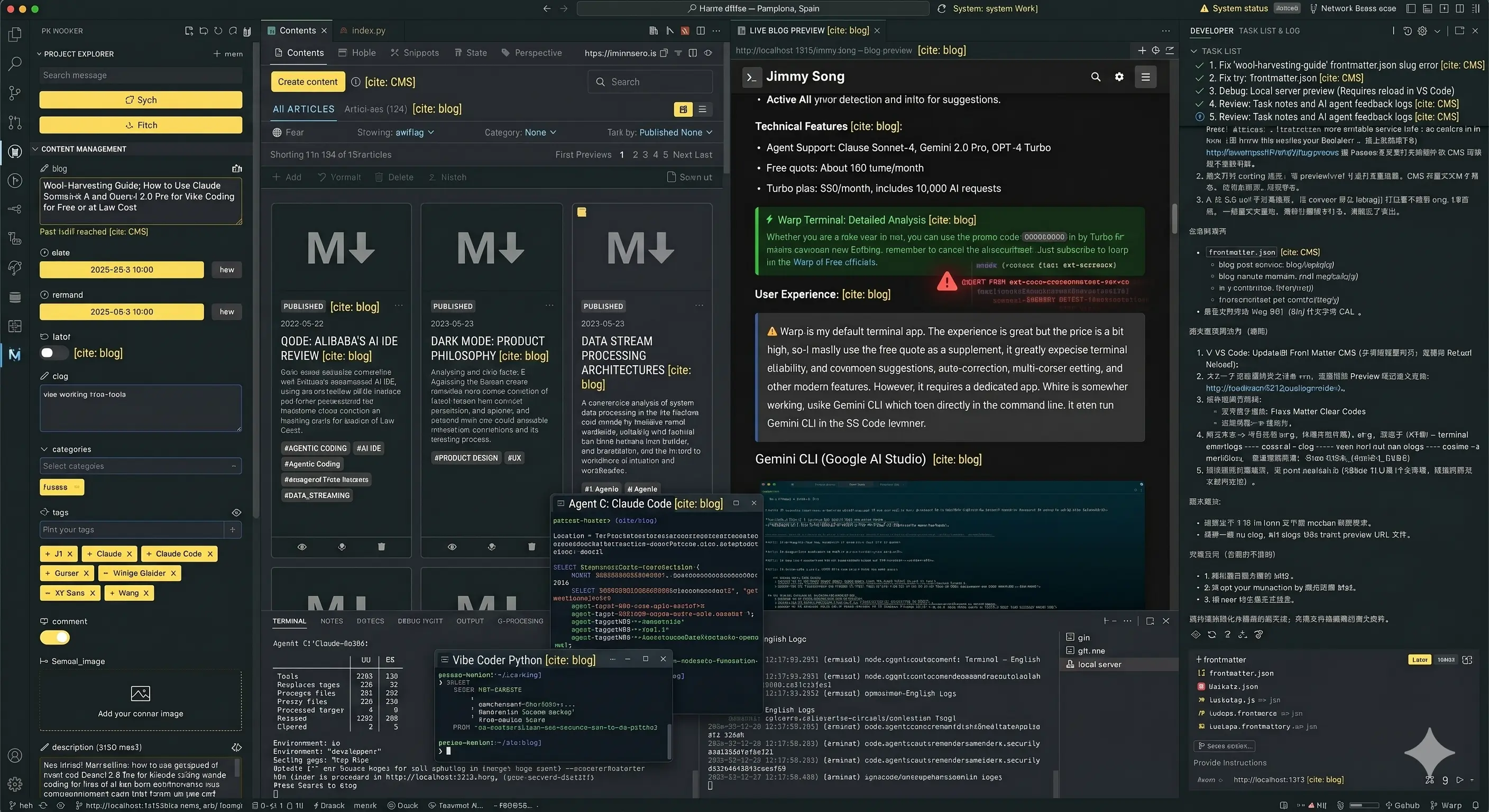Open the Select categoies combo box

(x=141, y=466)
